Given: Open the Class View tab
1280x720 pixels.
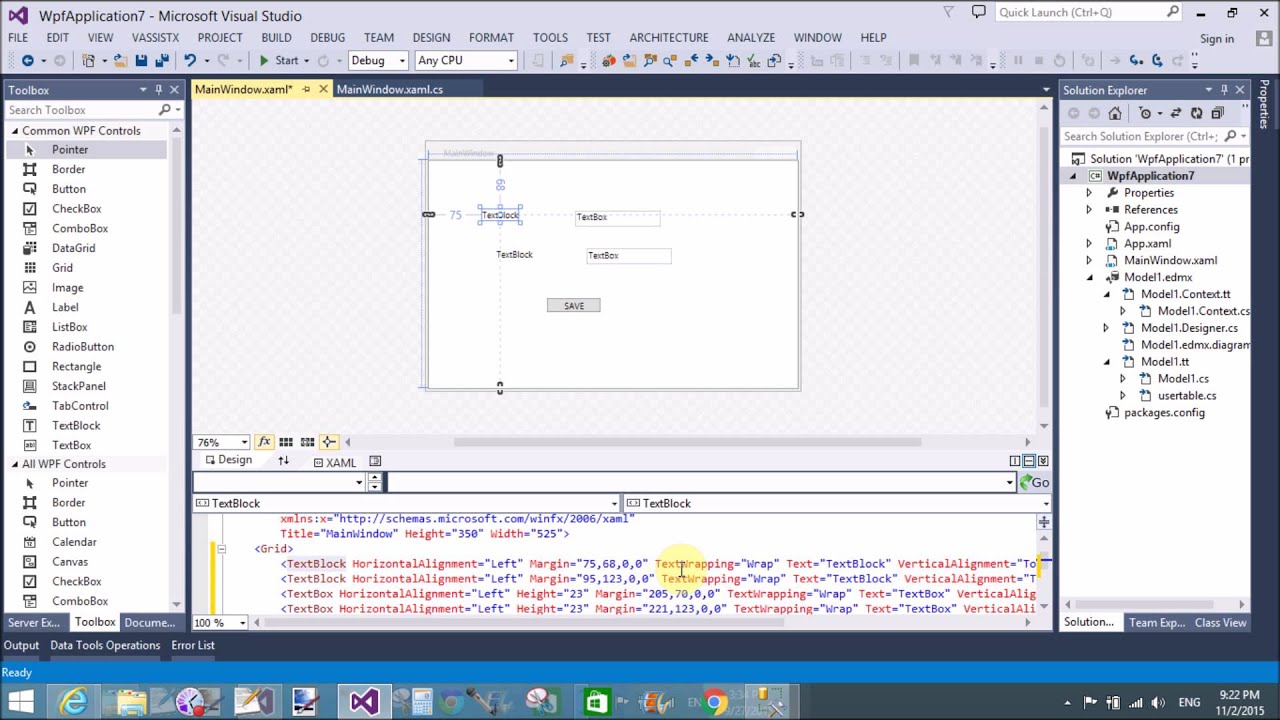Looking at the screenshot, I should coord(1220,622).
